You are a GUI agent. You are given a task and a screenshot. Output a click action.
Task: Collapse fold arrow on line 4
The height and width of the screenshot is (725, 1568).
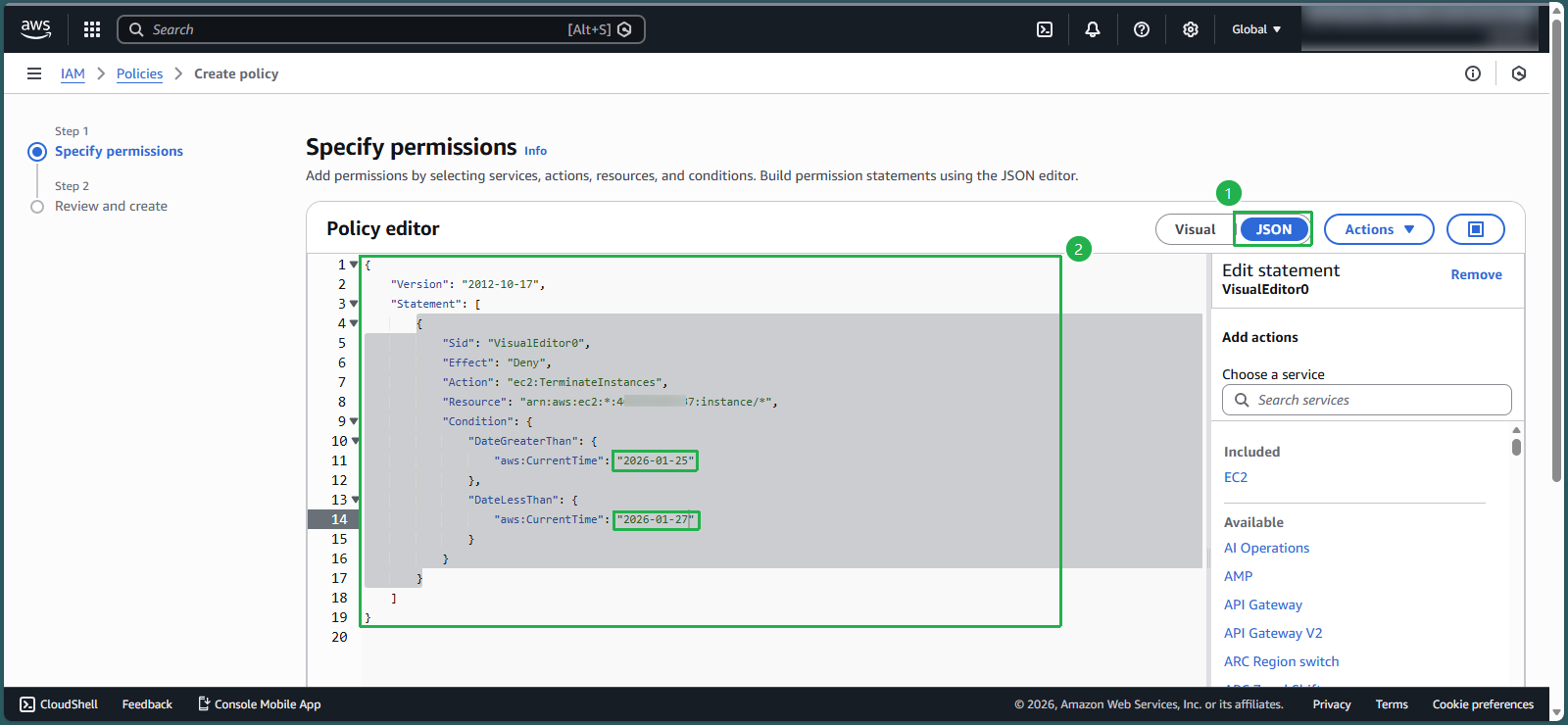pos(354,323)
